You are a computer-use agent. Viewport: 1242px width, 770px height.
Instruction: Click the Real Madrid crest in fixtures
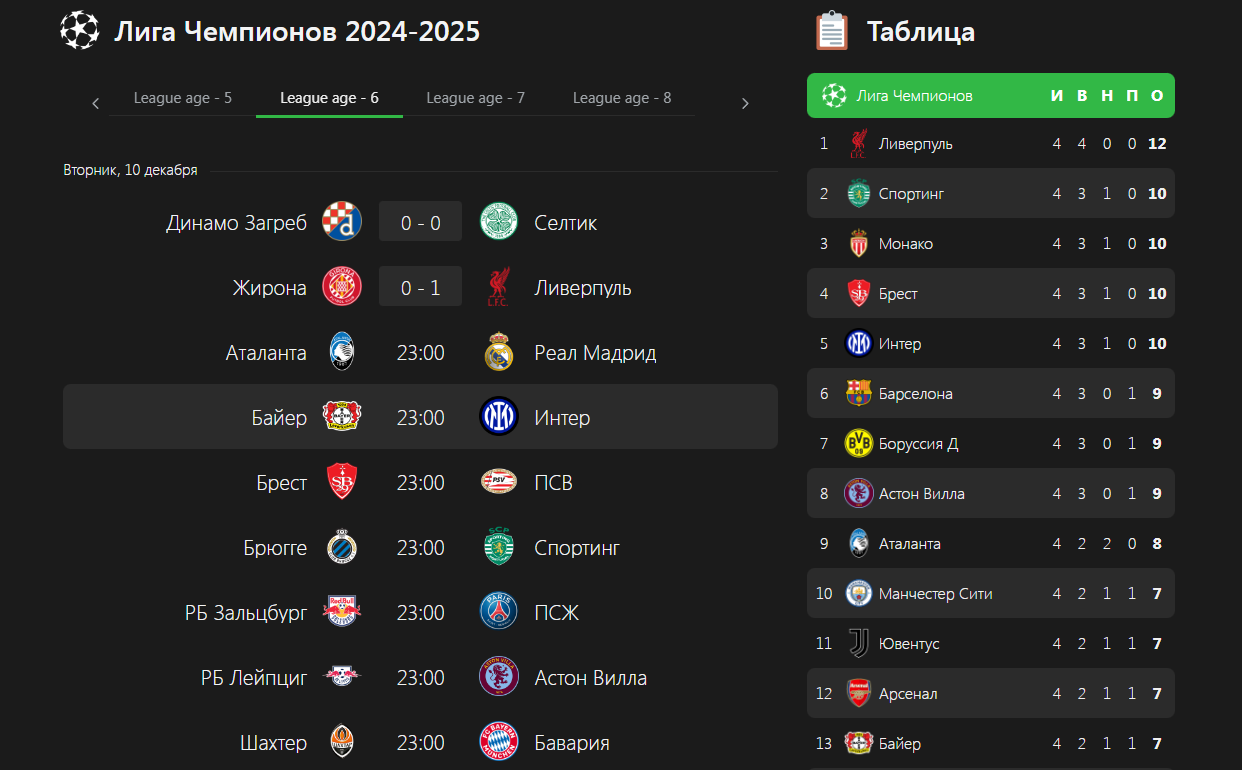(499, 353)
